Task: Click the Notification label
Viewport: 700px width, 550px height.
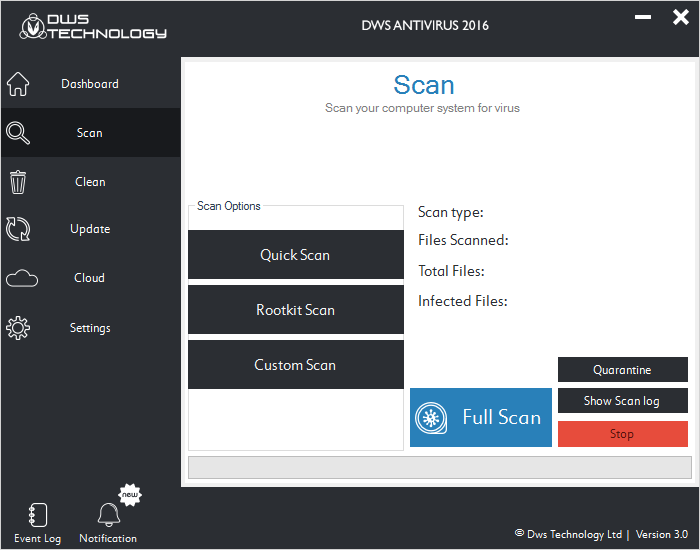Action: pyautogui.click(x=108, y=538)
